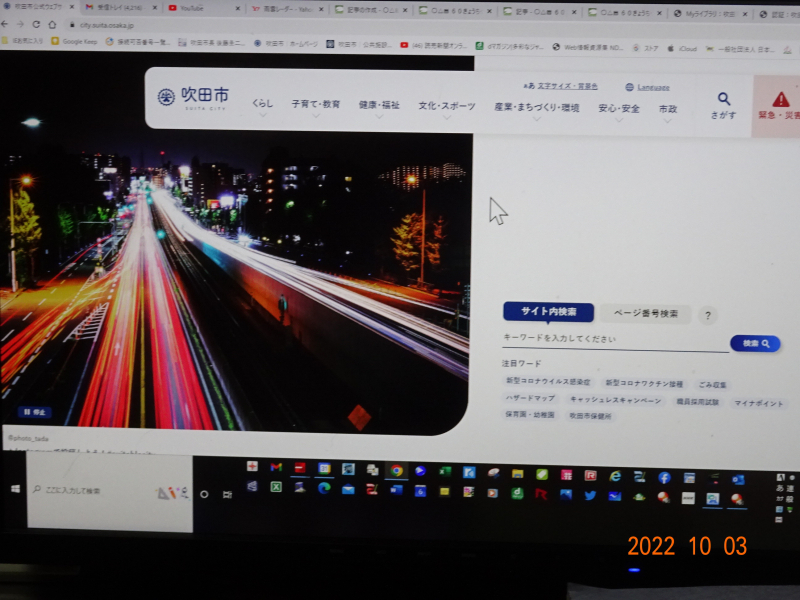Open the 文字サイズ・背景色 link
800x600 pixels.
(567, 86)
